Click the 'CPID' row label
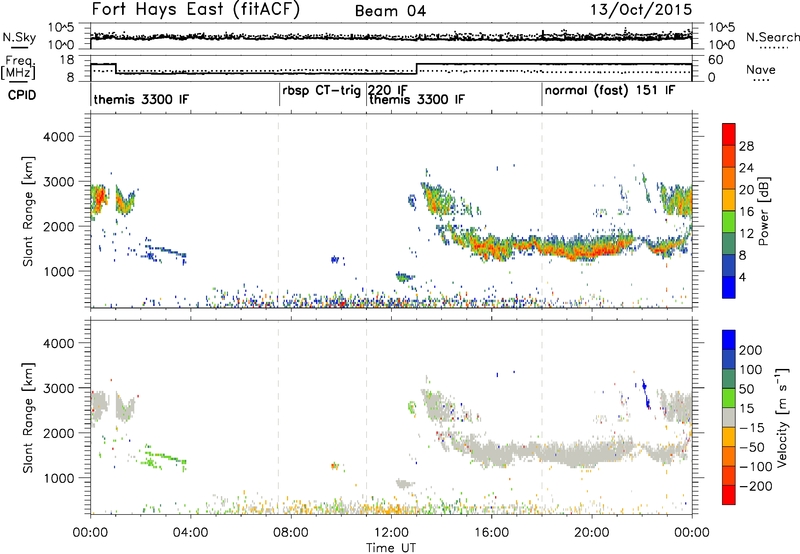800x554 pixels. [x=22, y=95]
